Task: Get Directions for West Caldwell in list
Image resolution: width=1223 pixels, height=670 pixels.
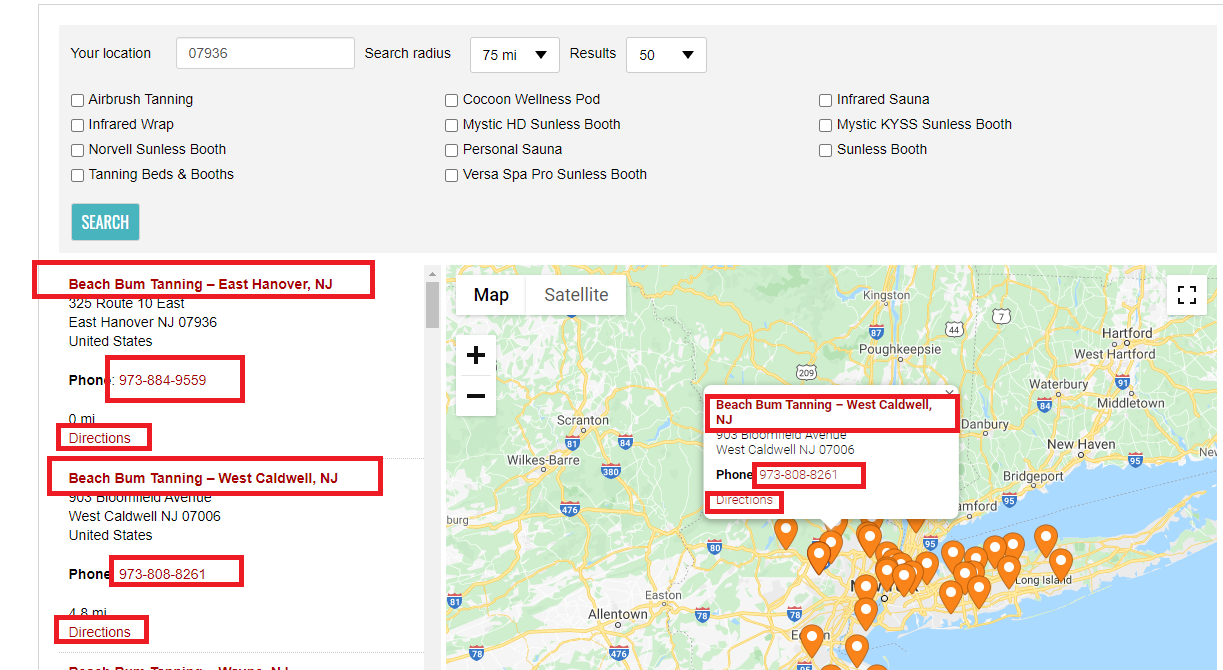Action: (99, 632)
